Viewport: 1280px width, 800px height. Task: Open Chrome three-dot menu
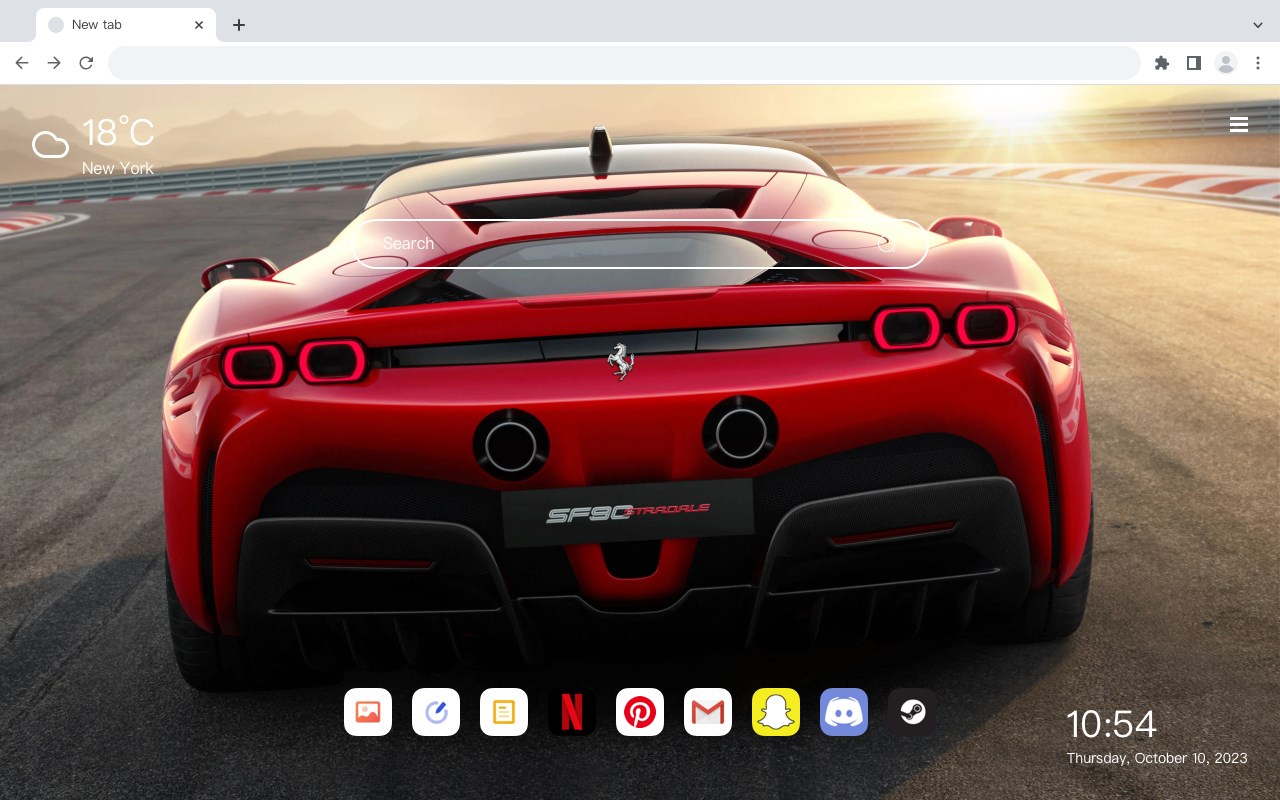pos(1257,63)
